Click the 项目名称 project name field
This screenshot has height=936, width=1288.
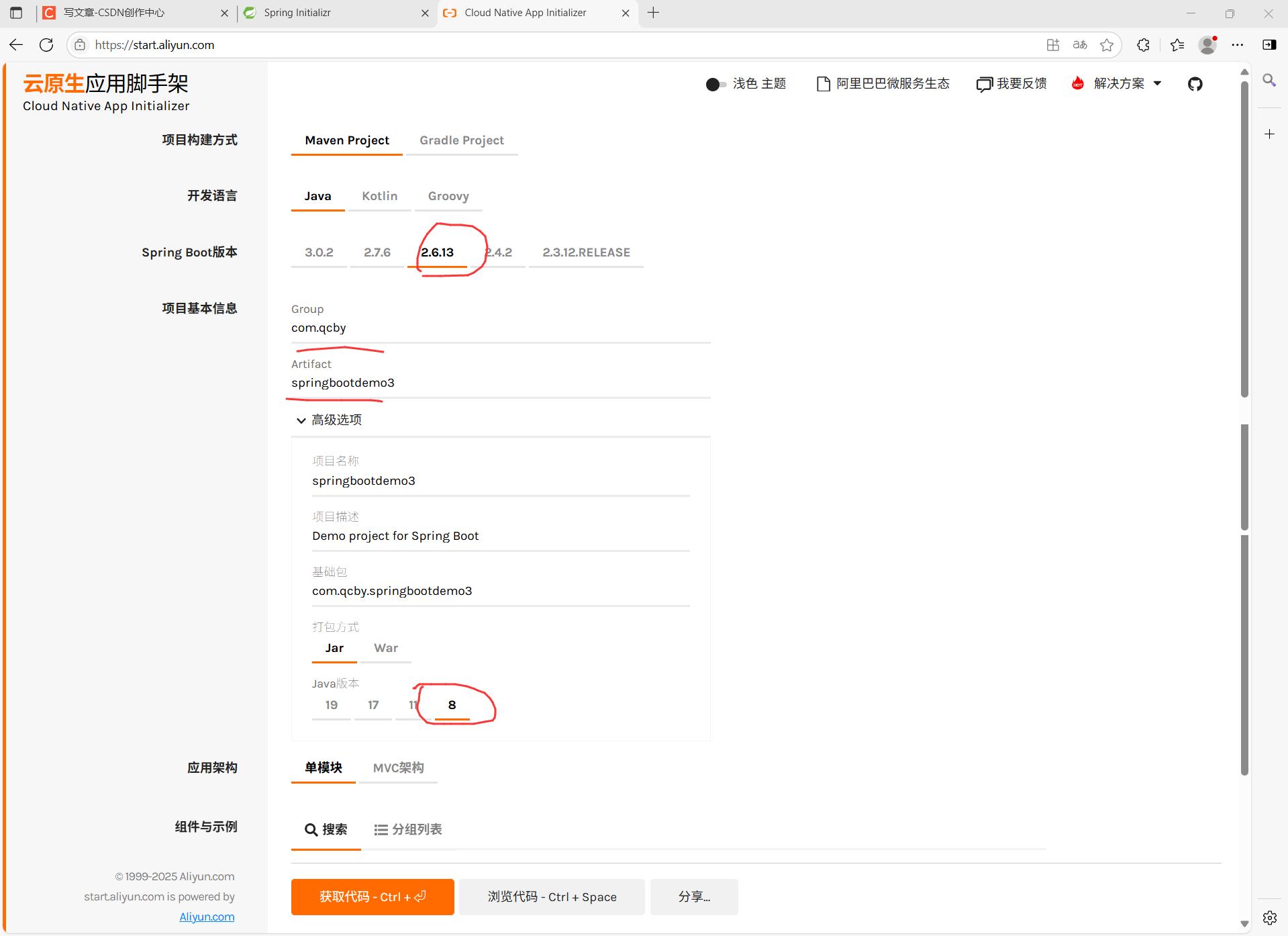(x=501, y=481)
